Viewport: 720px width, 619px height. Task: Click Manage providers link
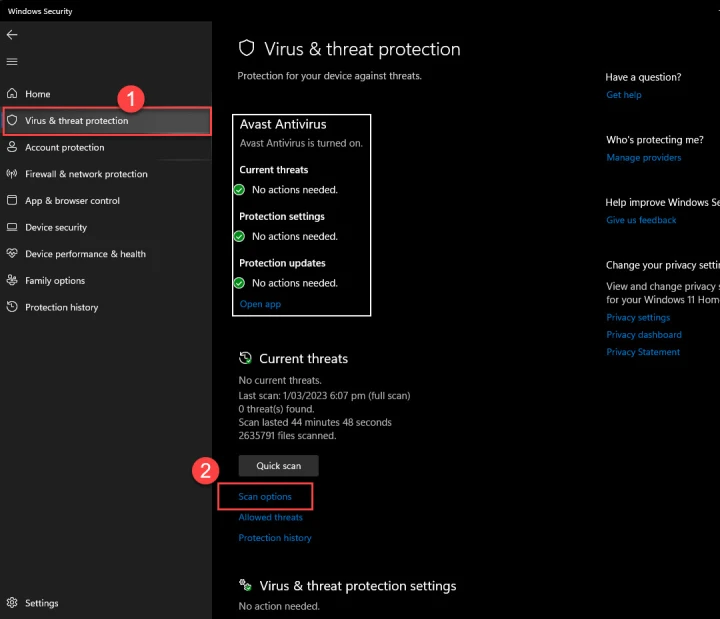(x=644, y=158)
